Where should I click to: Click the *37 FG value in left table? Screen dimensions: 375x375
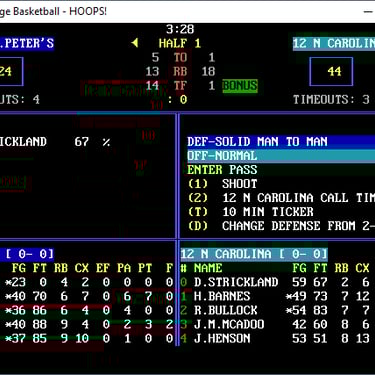(x=15, y=338)
